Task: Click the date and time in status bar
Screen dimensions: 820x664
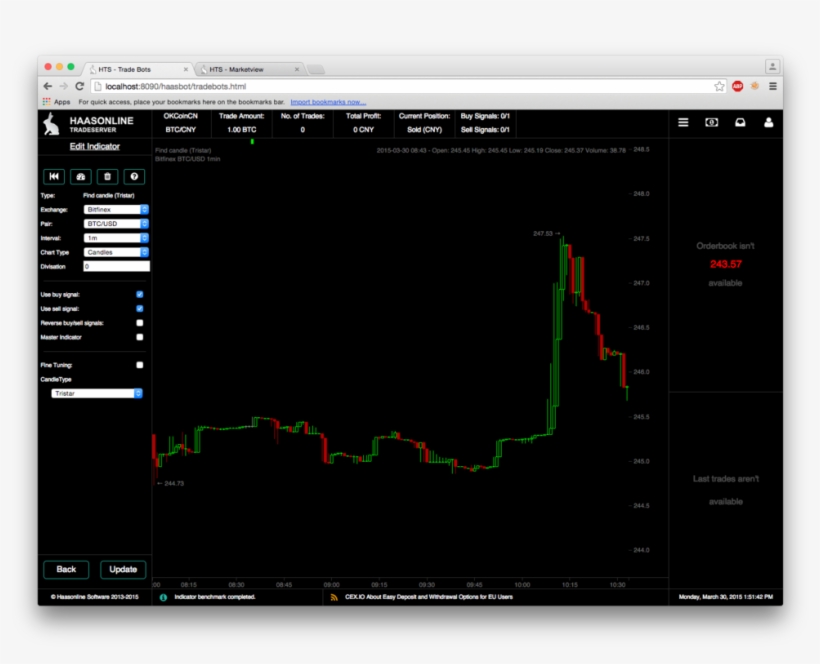Action: click(x=726, y=597)
